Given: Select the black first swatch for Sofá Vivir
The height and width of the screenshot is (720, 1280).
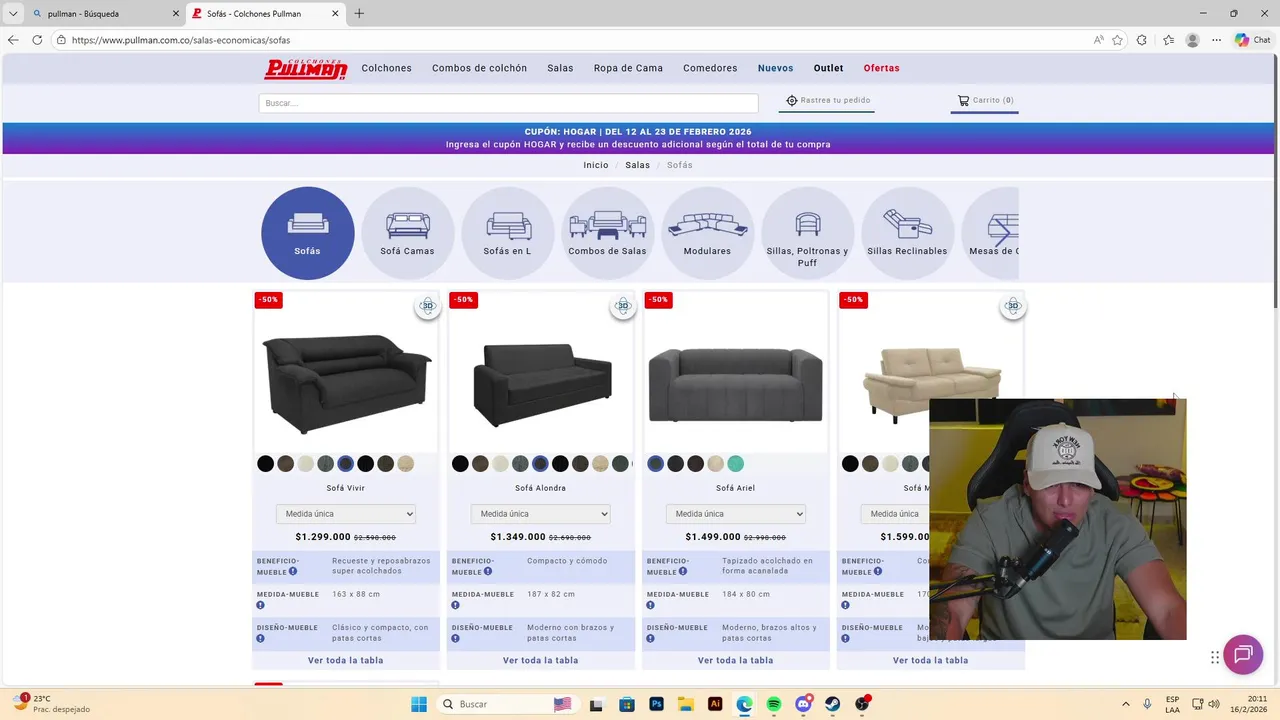Looking at the screenshot, I should point(265,464).
